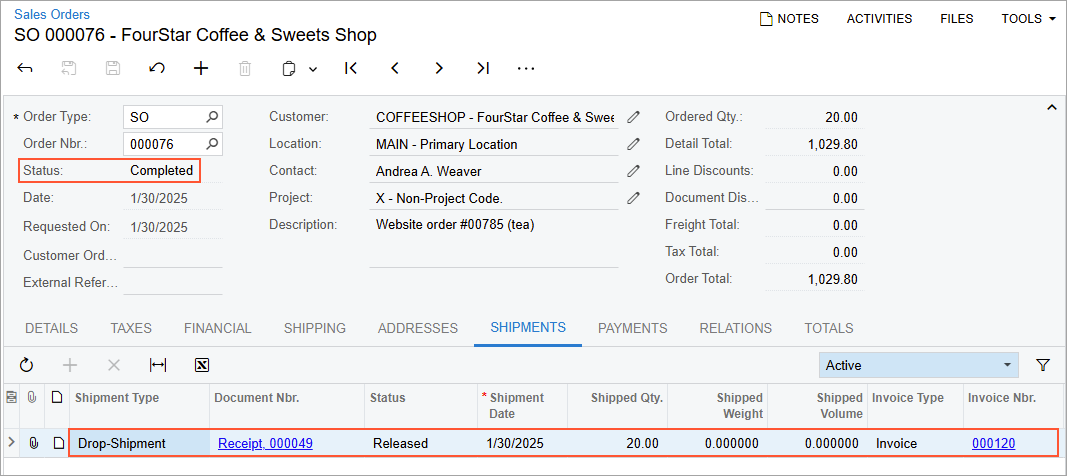Screen dimensions: 1067x476
Task: Open the Payments tab
Action: (632, 328)
